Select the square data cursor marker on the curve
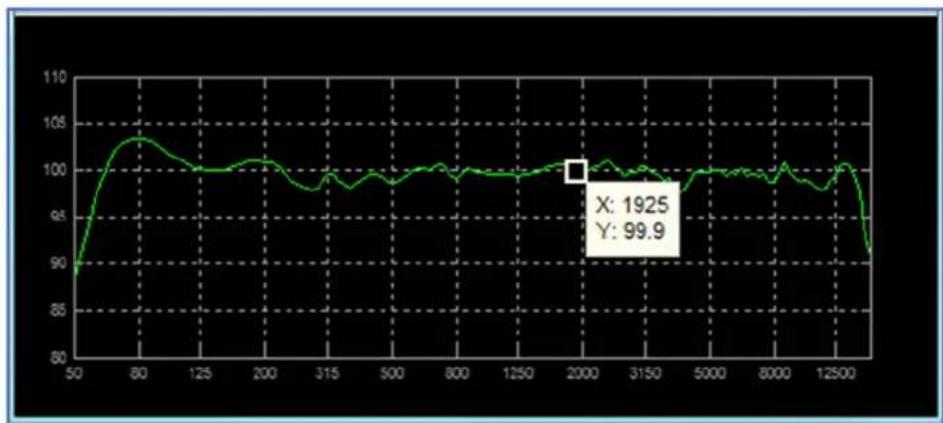 576,171
